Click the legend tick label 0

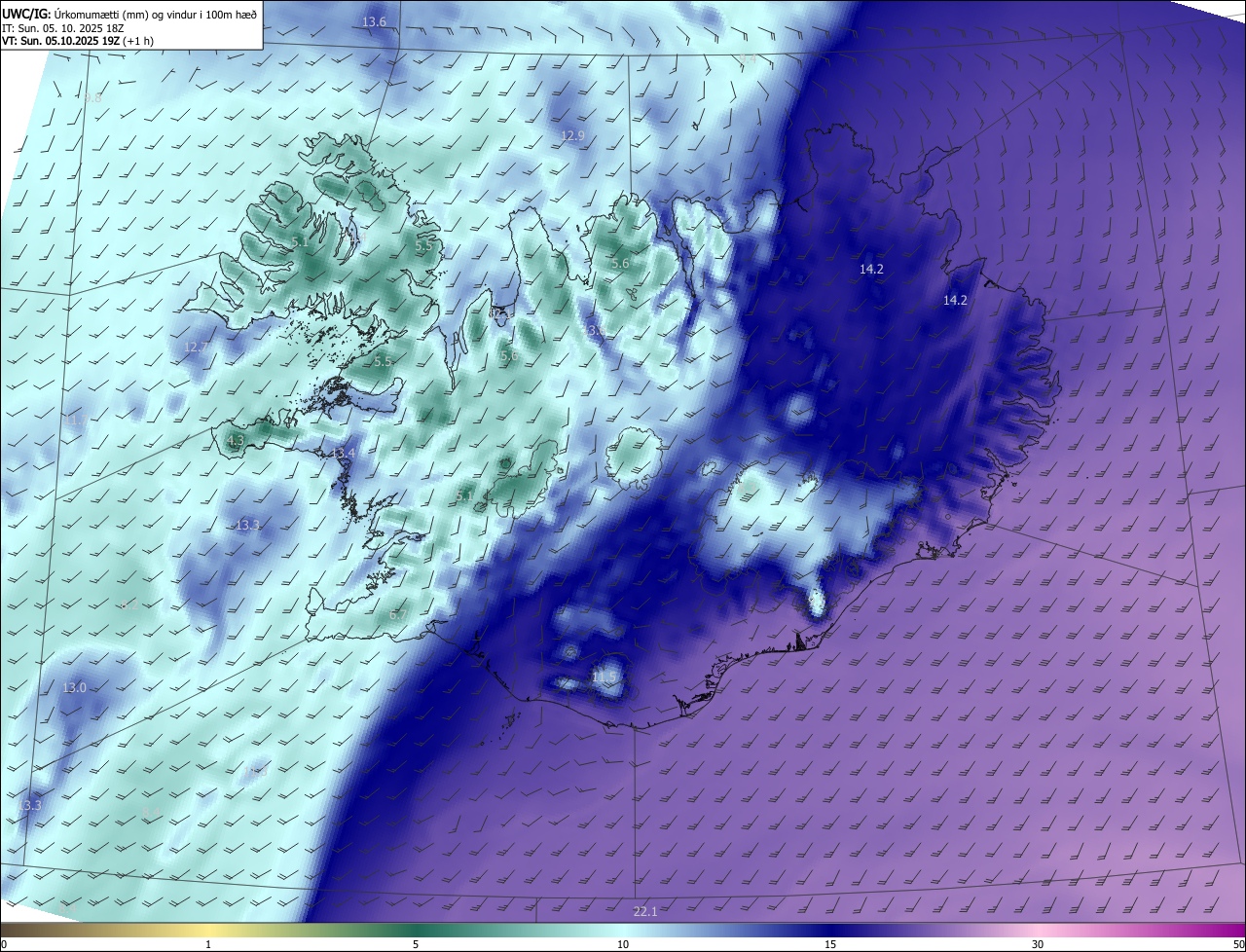4,944
